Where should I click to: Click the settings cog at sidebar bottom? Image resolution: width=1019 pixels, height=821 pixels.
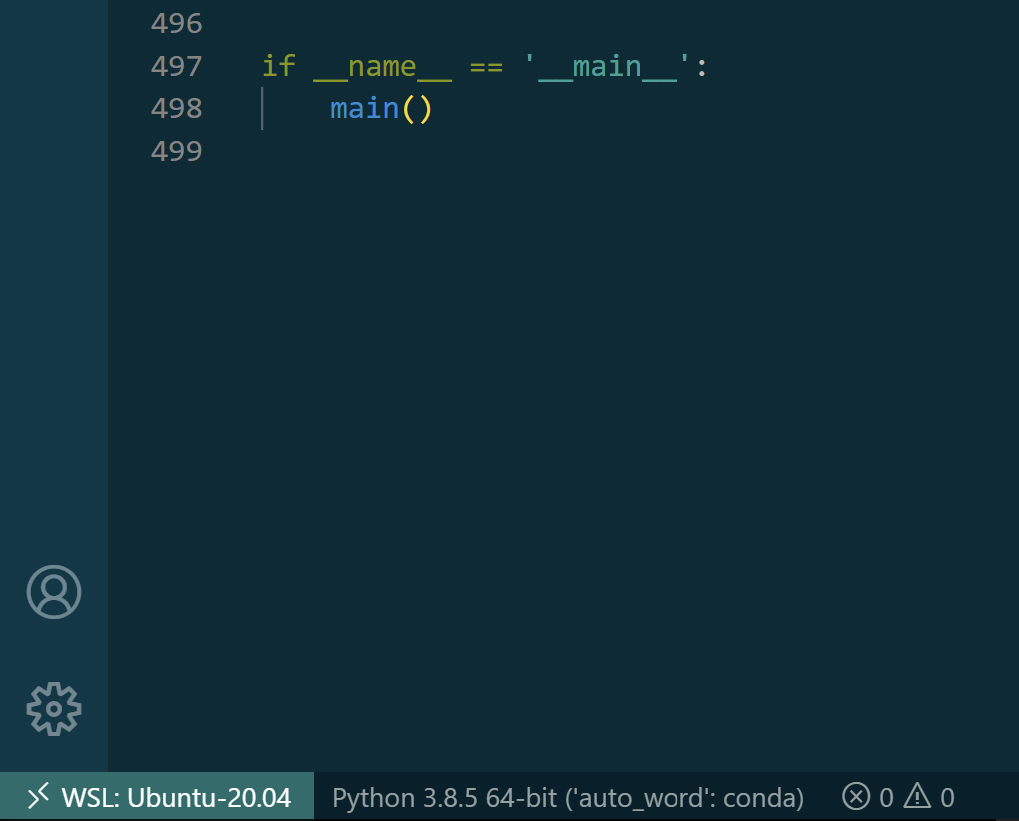[x=53, y=708]
